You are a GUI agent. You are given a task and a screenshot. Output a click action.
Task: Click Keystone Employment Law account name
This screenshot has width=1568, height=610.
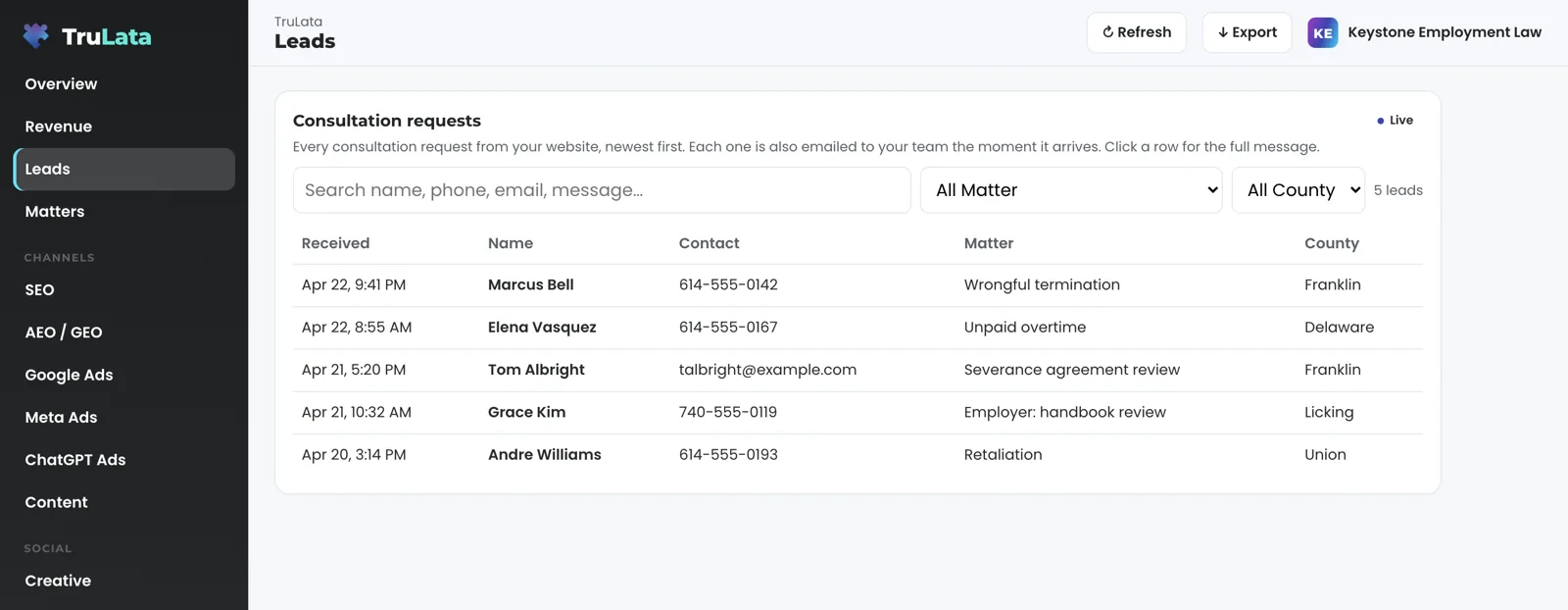[1444, 32]
